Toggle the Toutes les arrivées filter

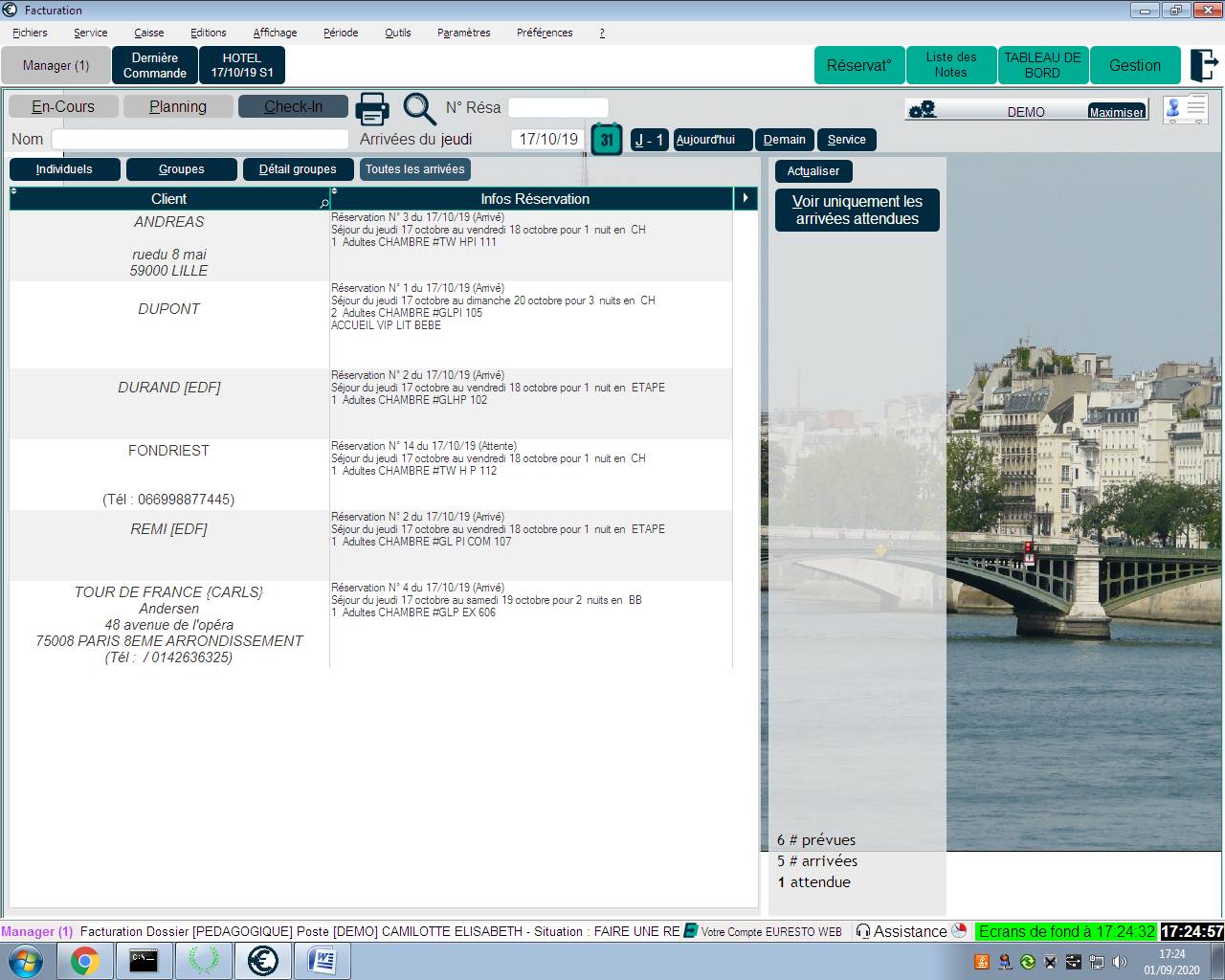click(414, 169)
